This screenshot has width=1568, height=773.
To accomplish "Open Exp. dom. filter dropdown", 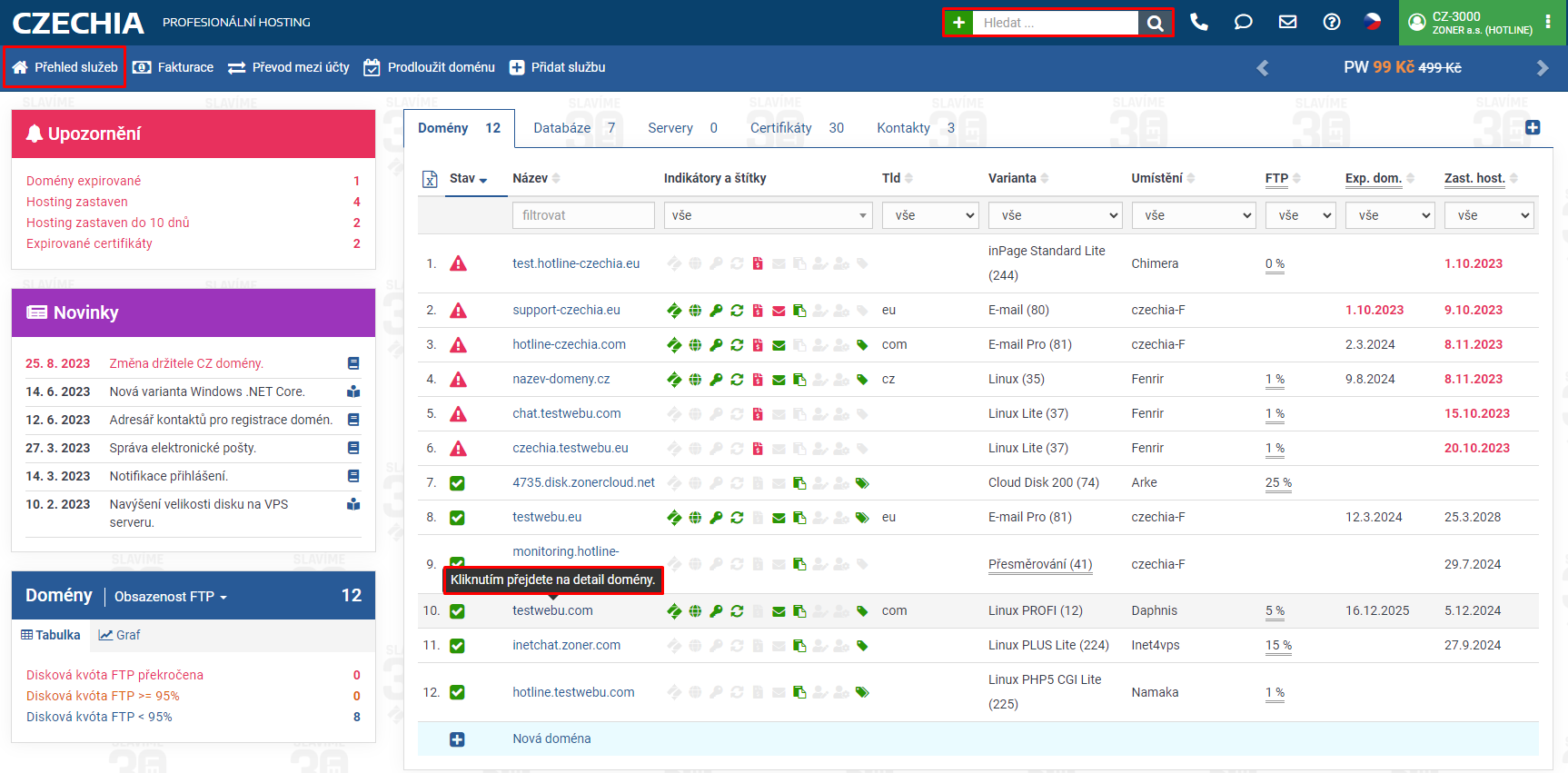I will pyautogui.click(x=1390, y=215).
